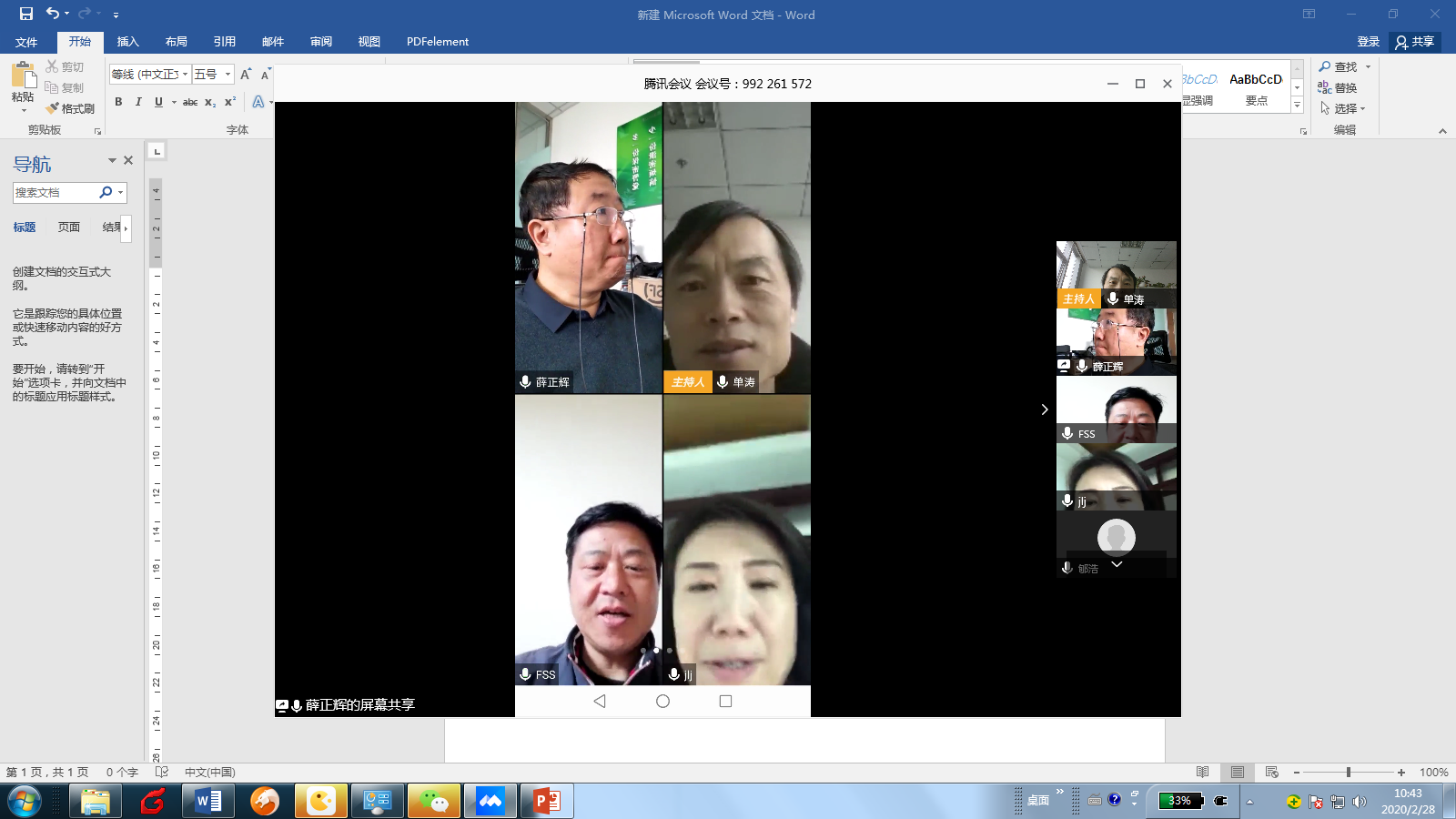Toggle Bold formatting

click(118, 102)
